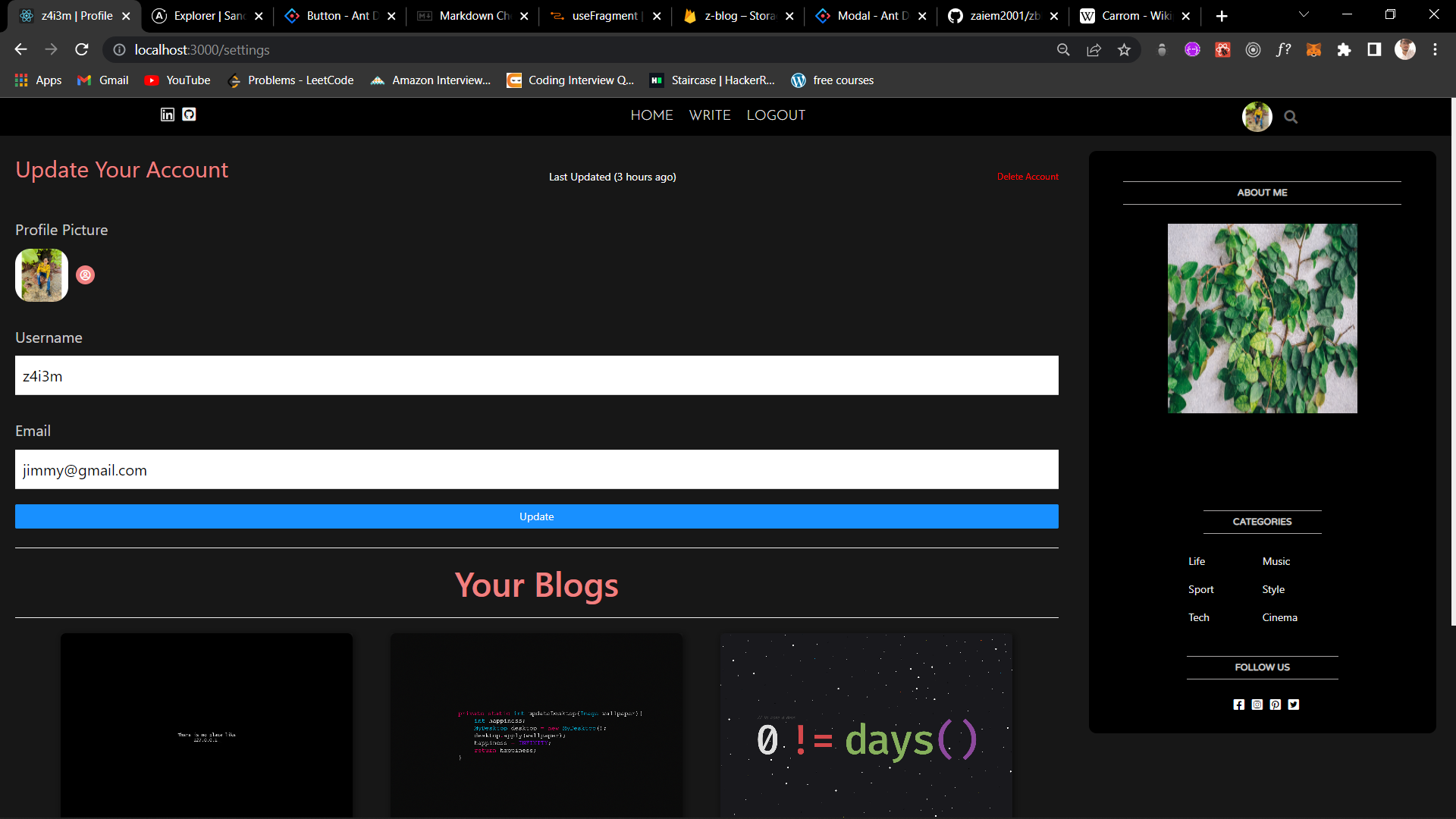This screenshot has width=1456, height=819.
Task: Click the Facebook icon in Follow Us section
Action: [1239, 705]
